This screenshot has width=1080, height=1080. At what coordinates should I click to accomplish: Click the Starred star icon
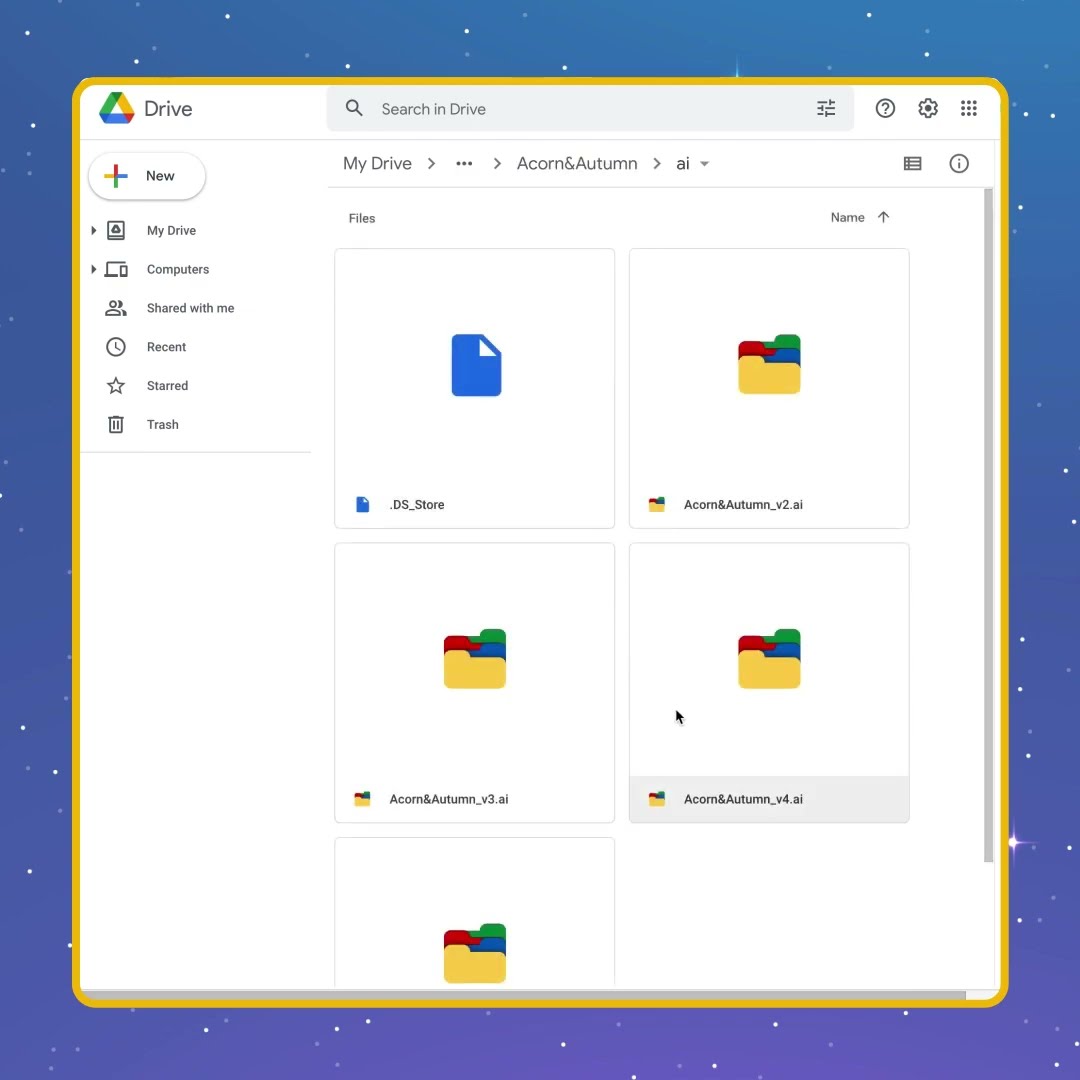click(x=116, y=386)
